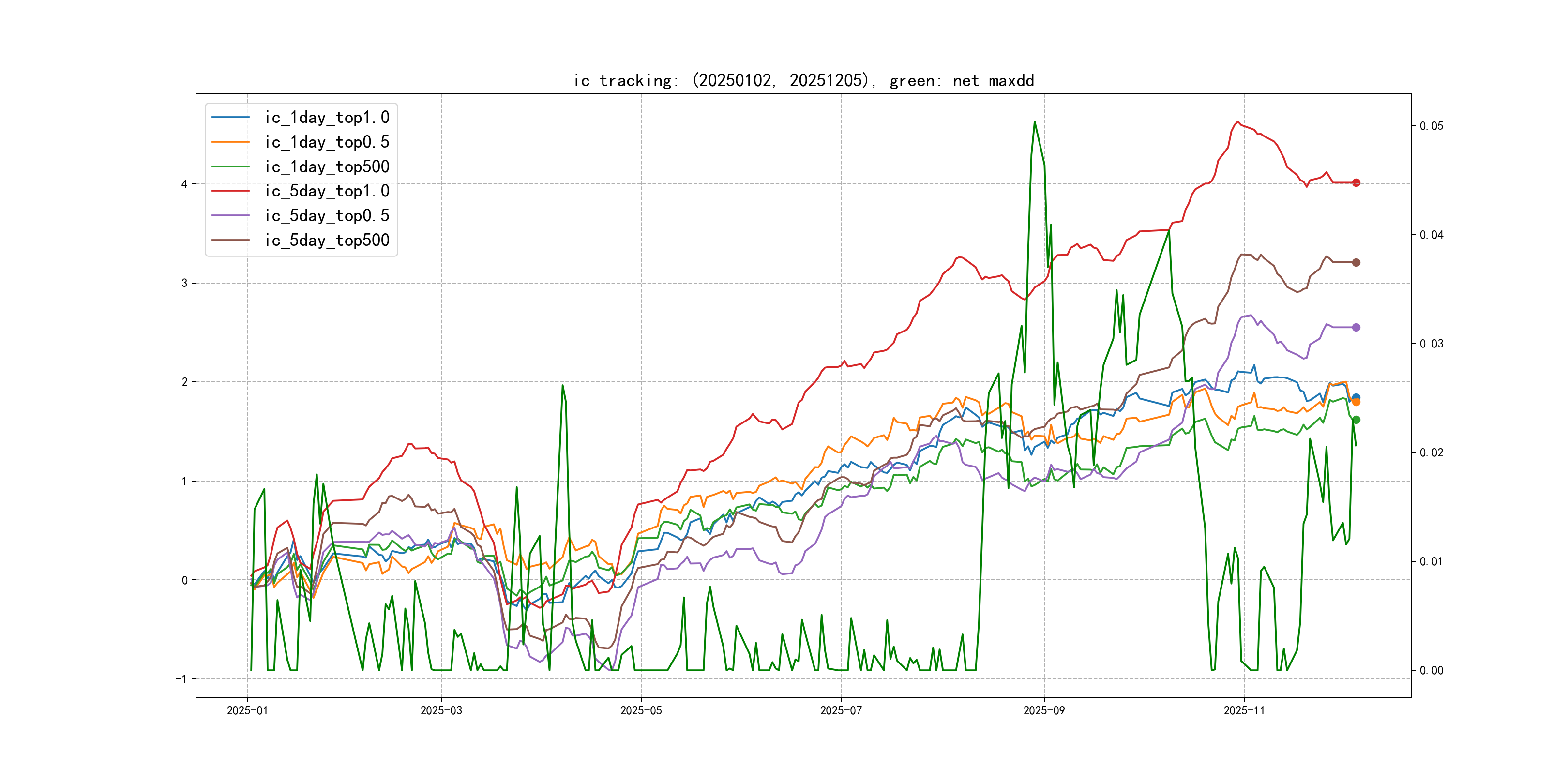
Task: Click the ic_5day_top0.5 purple legend line
Action: pos(230,215)
